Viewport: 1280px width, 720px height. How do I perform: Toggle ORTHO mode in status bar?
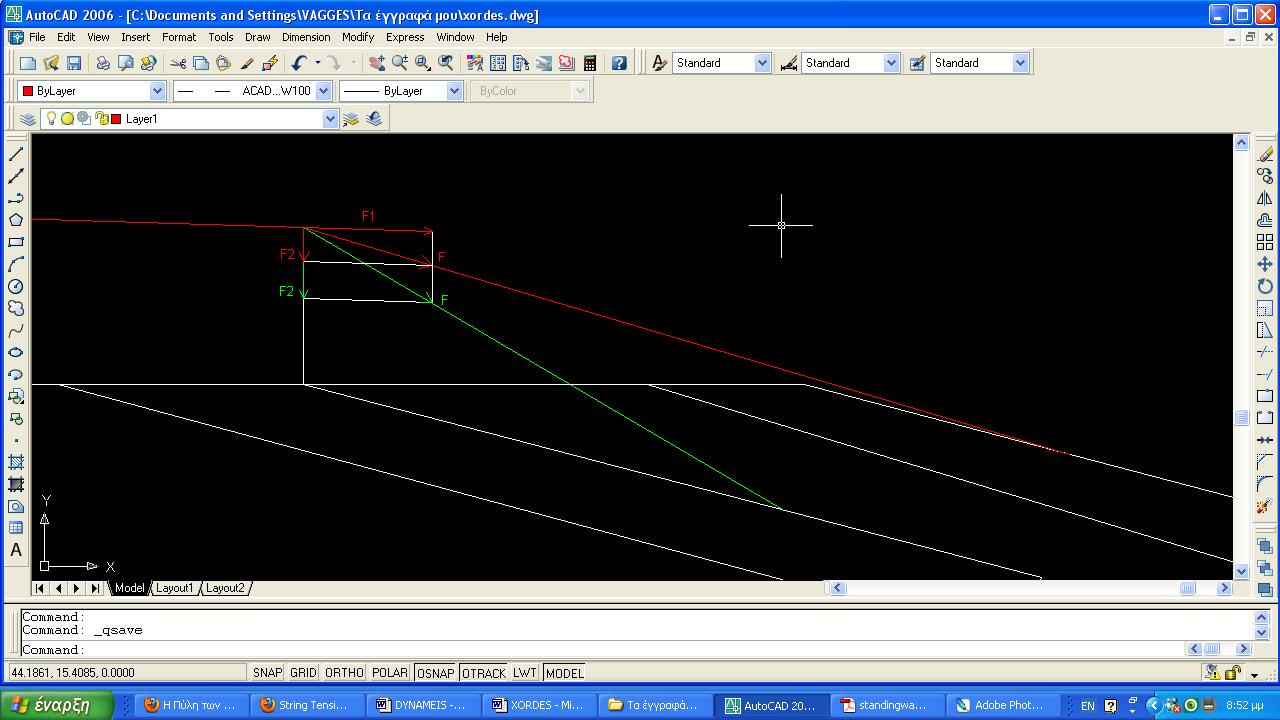[x=344, y=673]
